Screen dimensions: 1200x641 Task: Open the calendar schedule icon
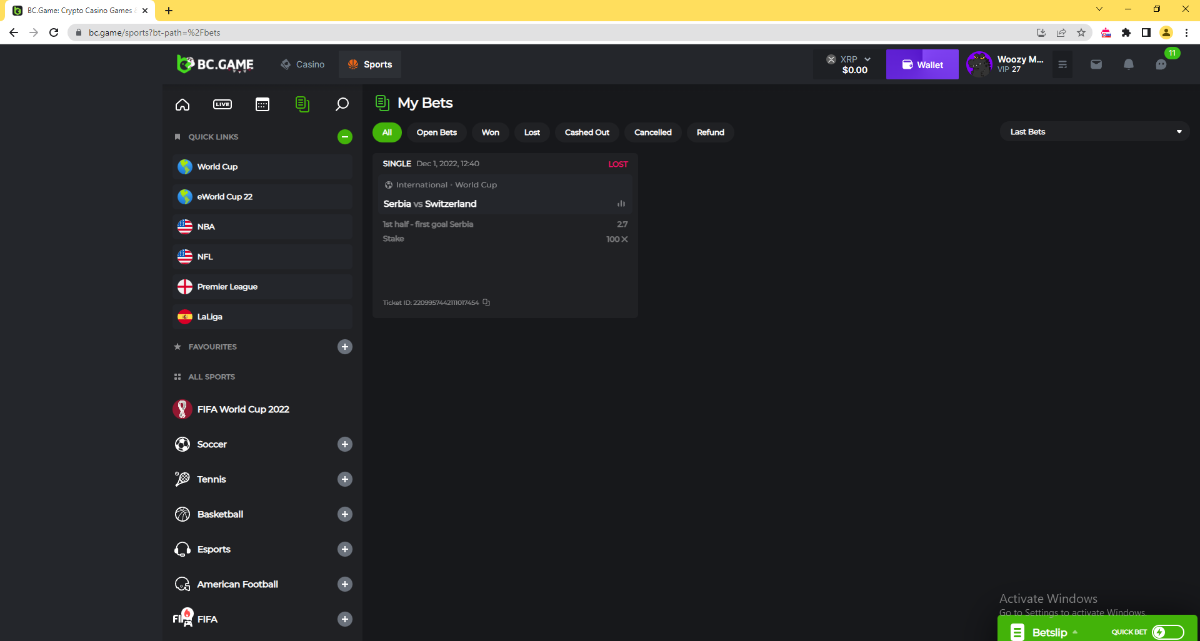pos(262,104)
